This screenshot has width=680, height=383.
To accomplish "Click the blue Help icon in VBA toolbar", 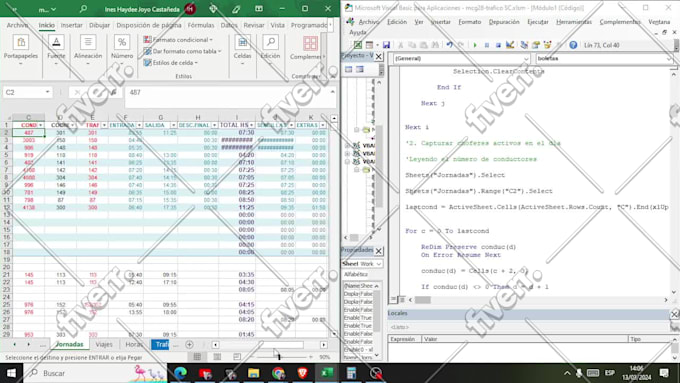I will (573, 45).
